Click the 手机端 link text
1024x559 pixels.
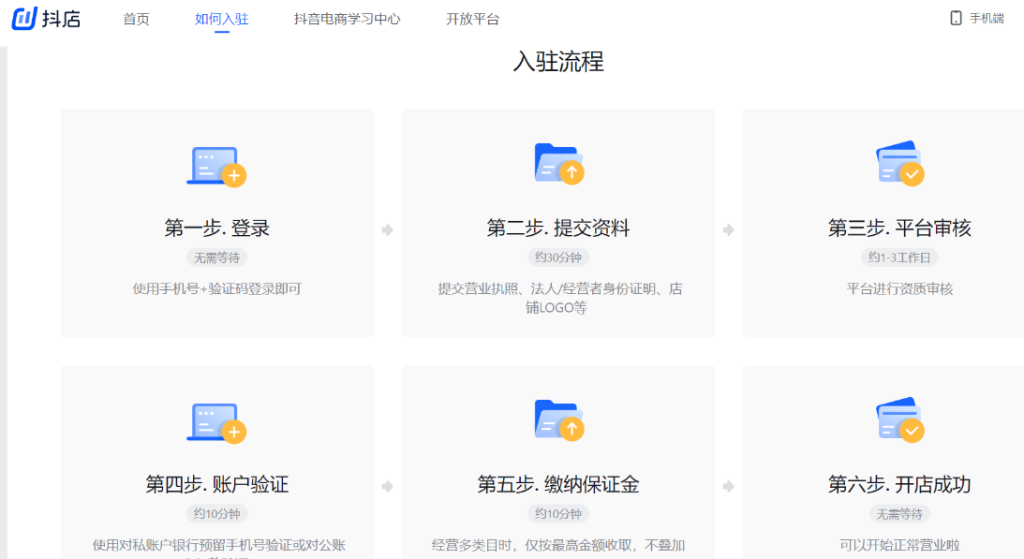986,18
